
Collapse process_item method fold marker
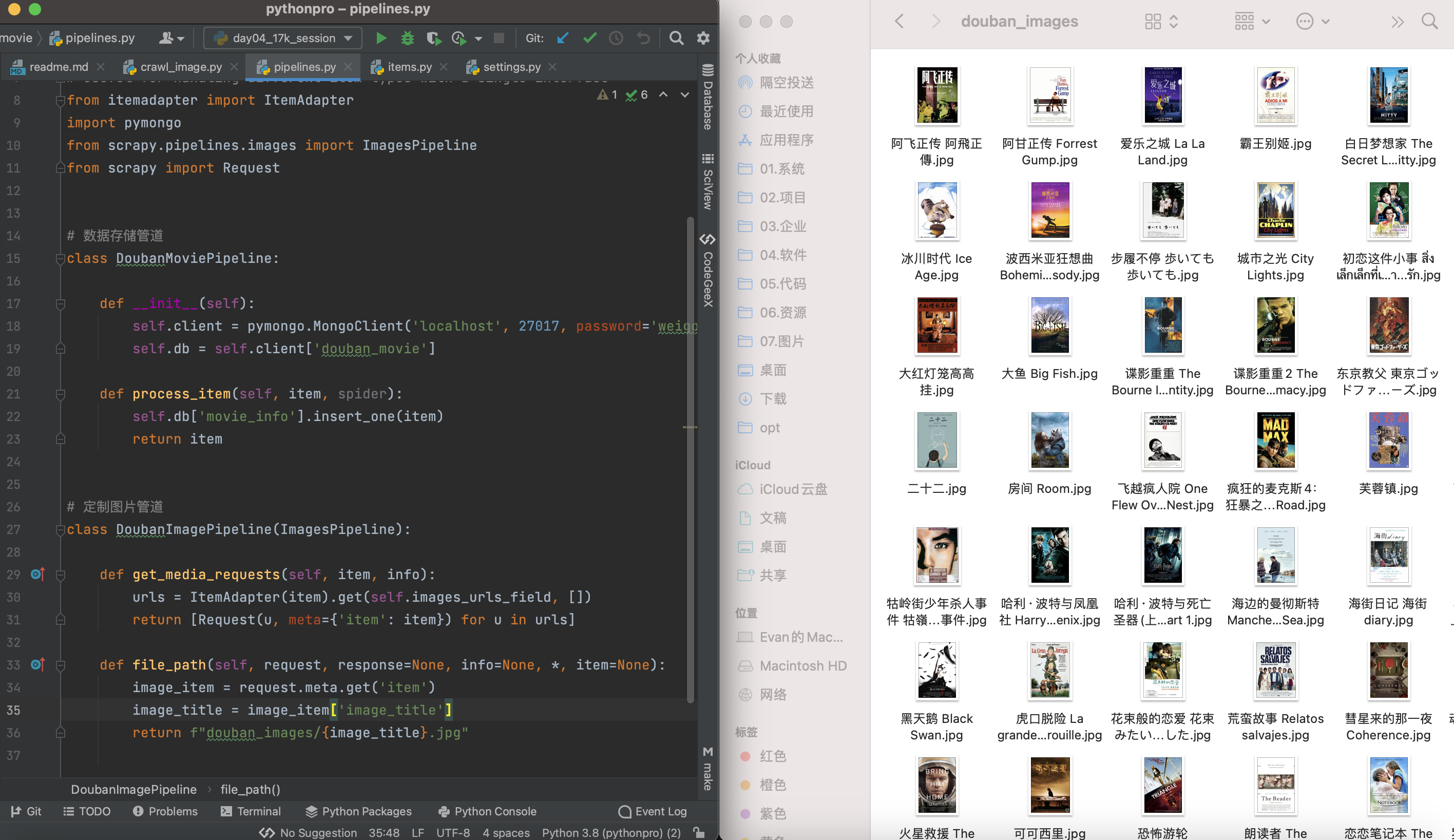coord(60,394)
